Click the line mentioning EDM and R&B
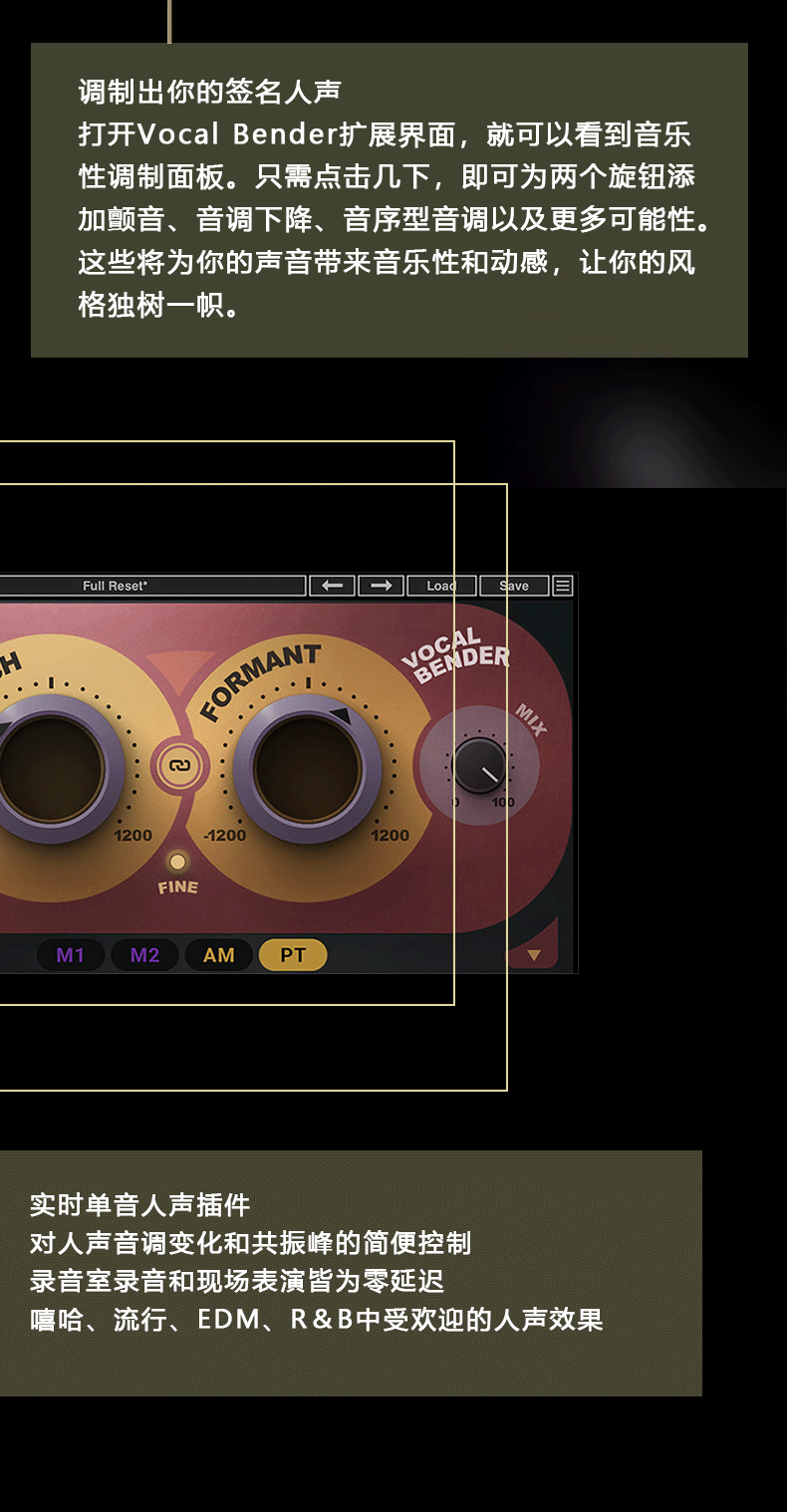This screenshot has height=1512, width=787. pyautogui.click(x=317, y=1320)
